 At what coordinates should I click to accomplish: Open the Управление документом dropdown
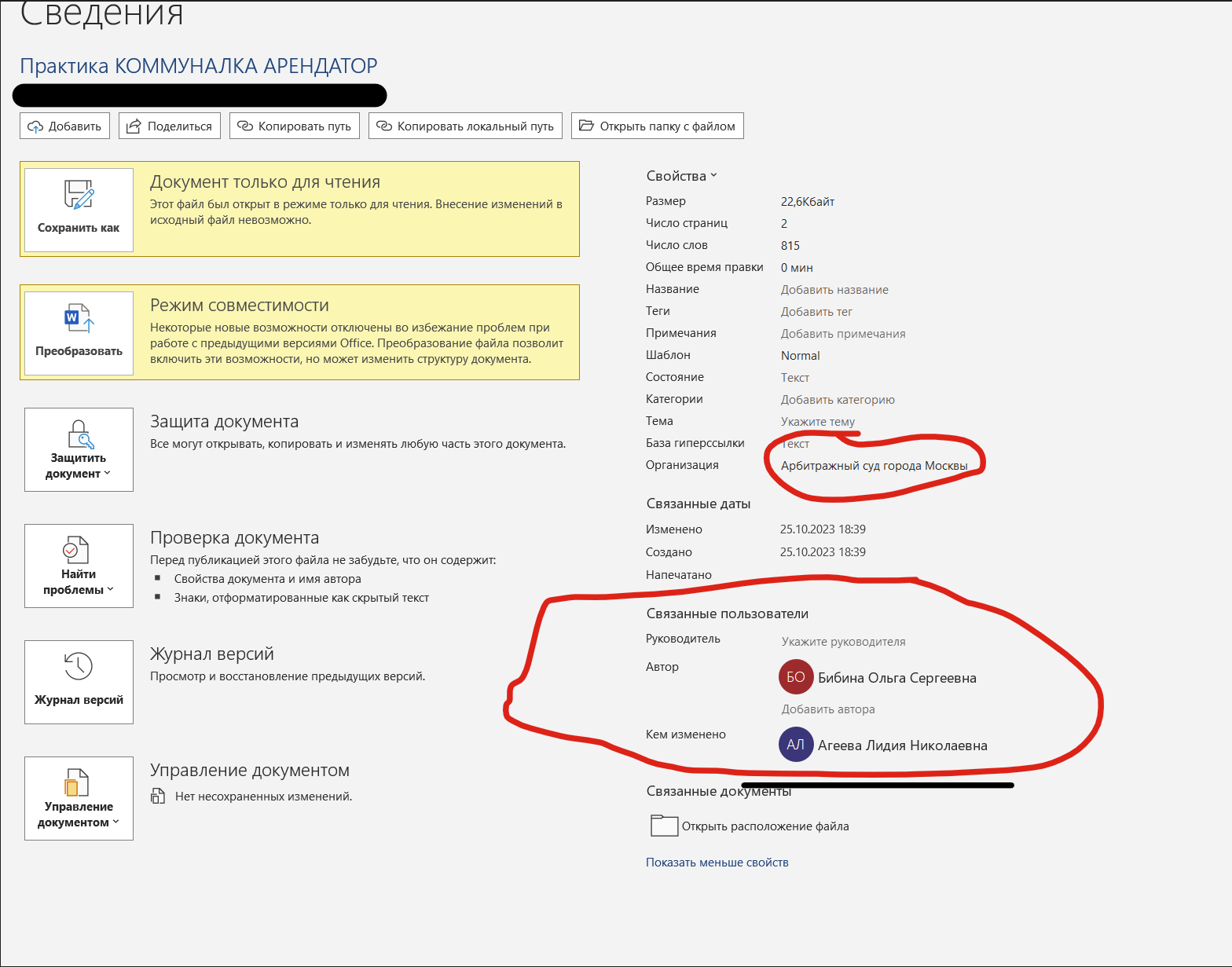point(79,798)
